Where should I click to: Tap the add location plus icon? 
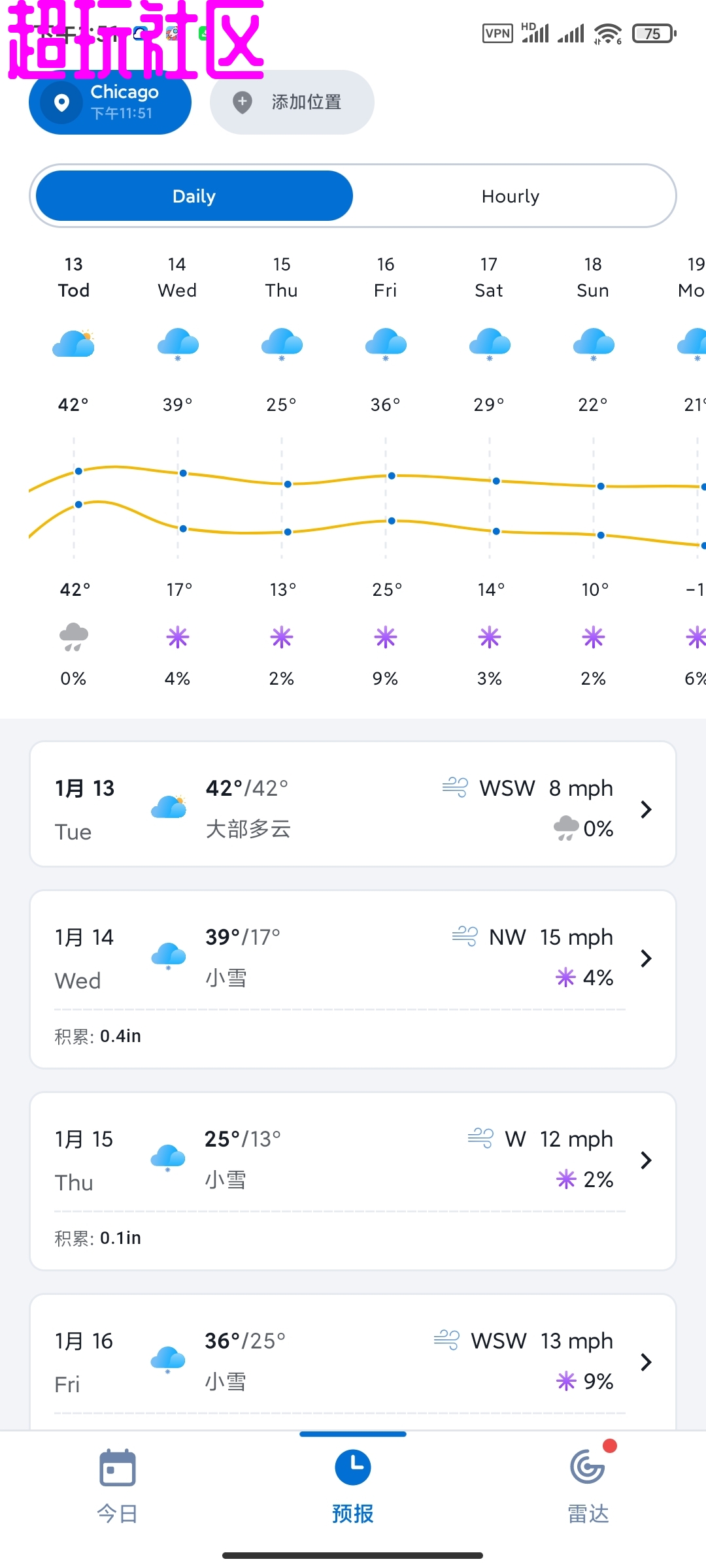[243, 102]
